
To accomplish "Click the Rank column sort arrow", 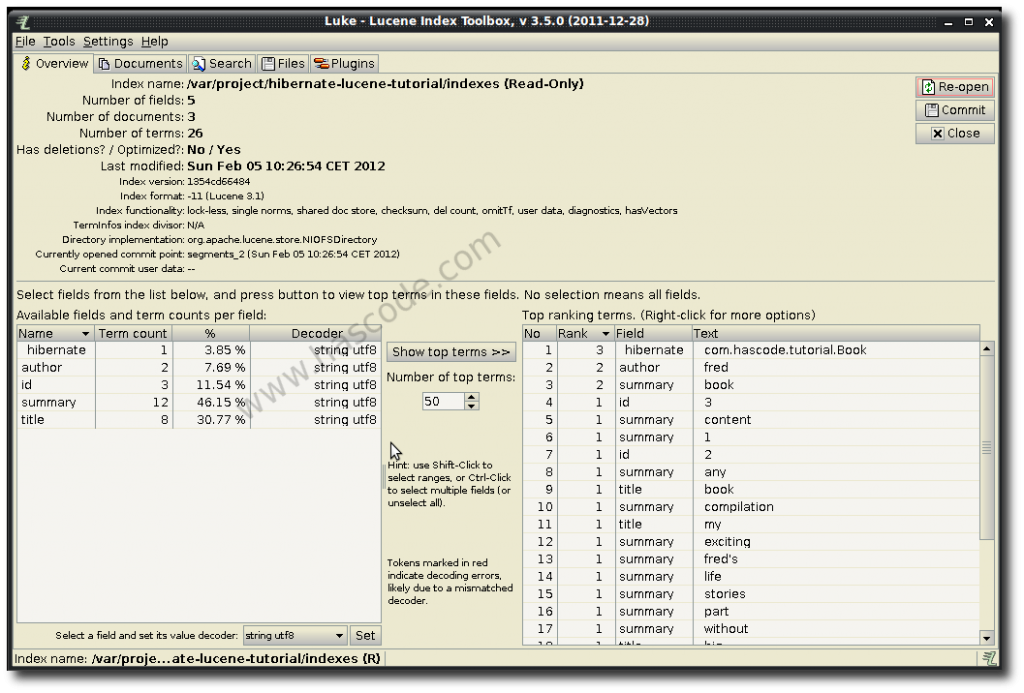I will tap(605, 333).
